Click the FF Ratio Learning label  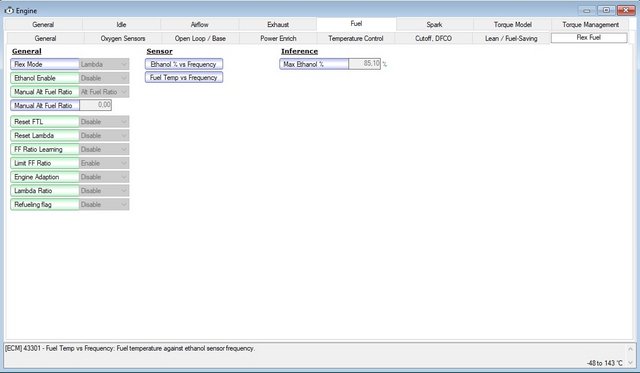[x=44, y=149]
